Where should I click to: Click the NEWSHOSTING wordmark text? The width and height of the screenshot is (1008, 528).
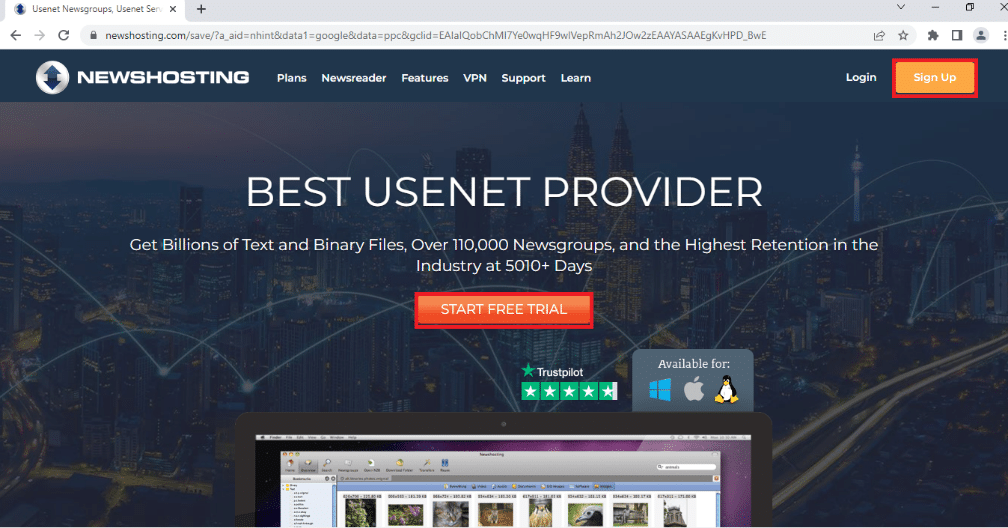point(163,78)
